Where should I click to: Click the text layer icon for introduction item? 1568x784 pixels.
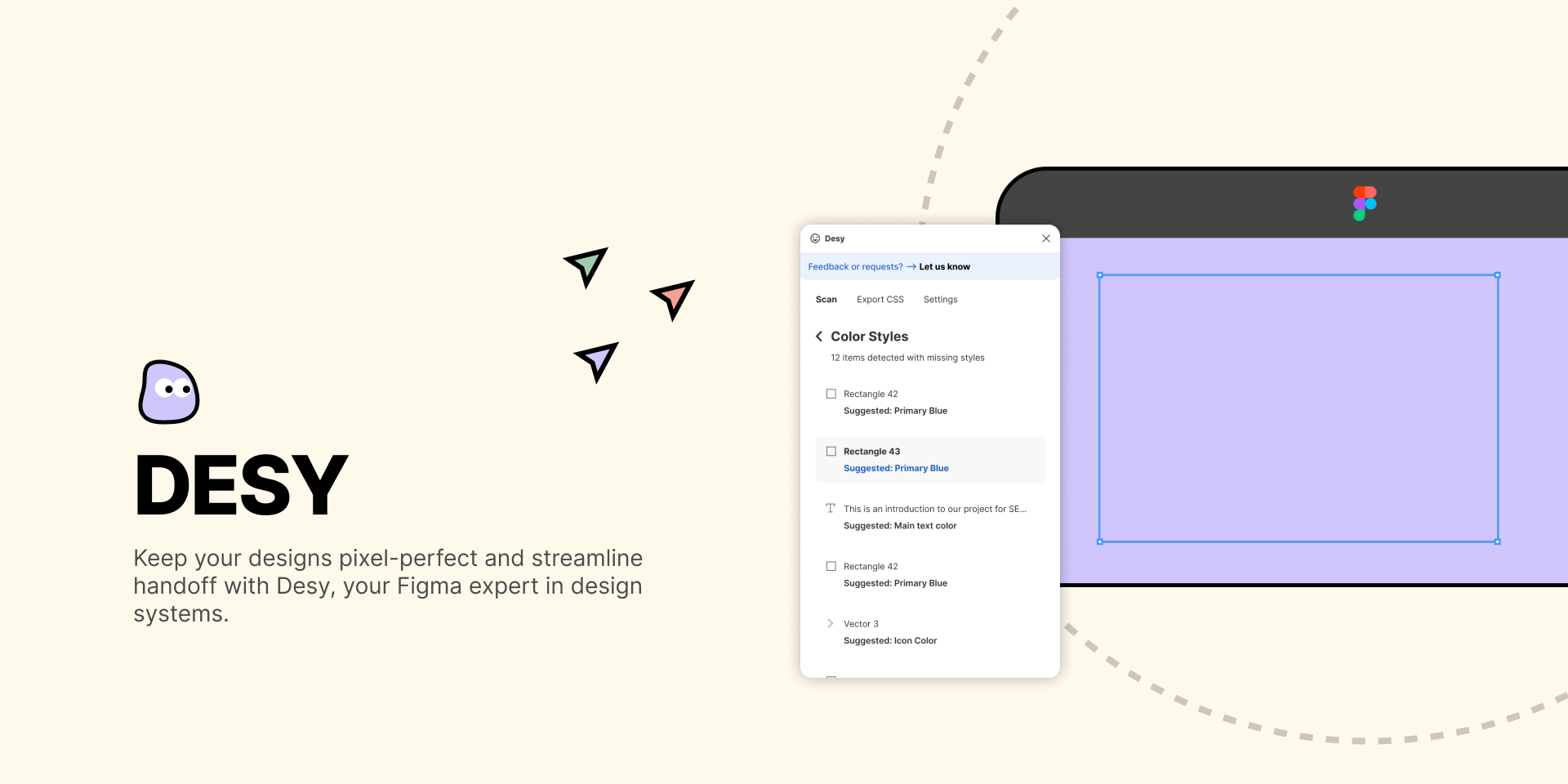pyautogui.click(x=831, y=508)
